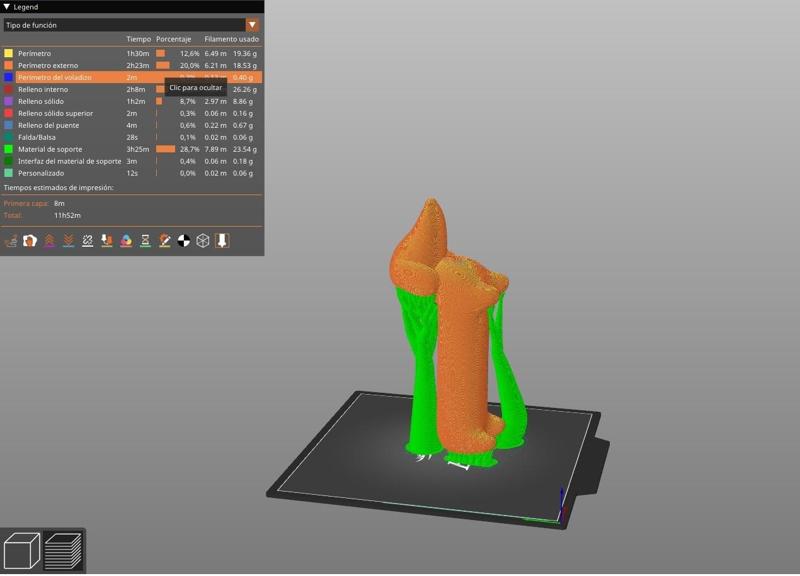Viewport: 800px width, 576px height.
Task: Click the XYZ axis gizmo on bed corner
Action: click(561, 505)
